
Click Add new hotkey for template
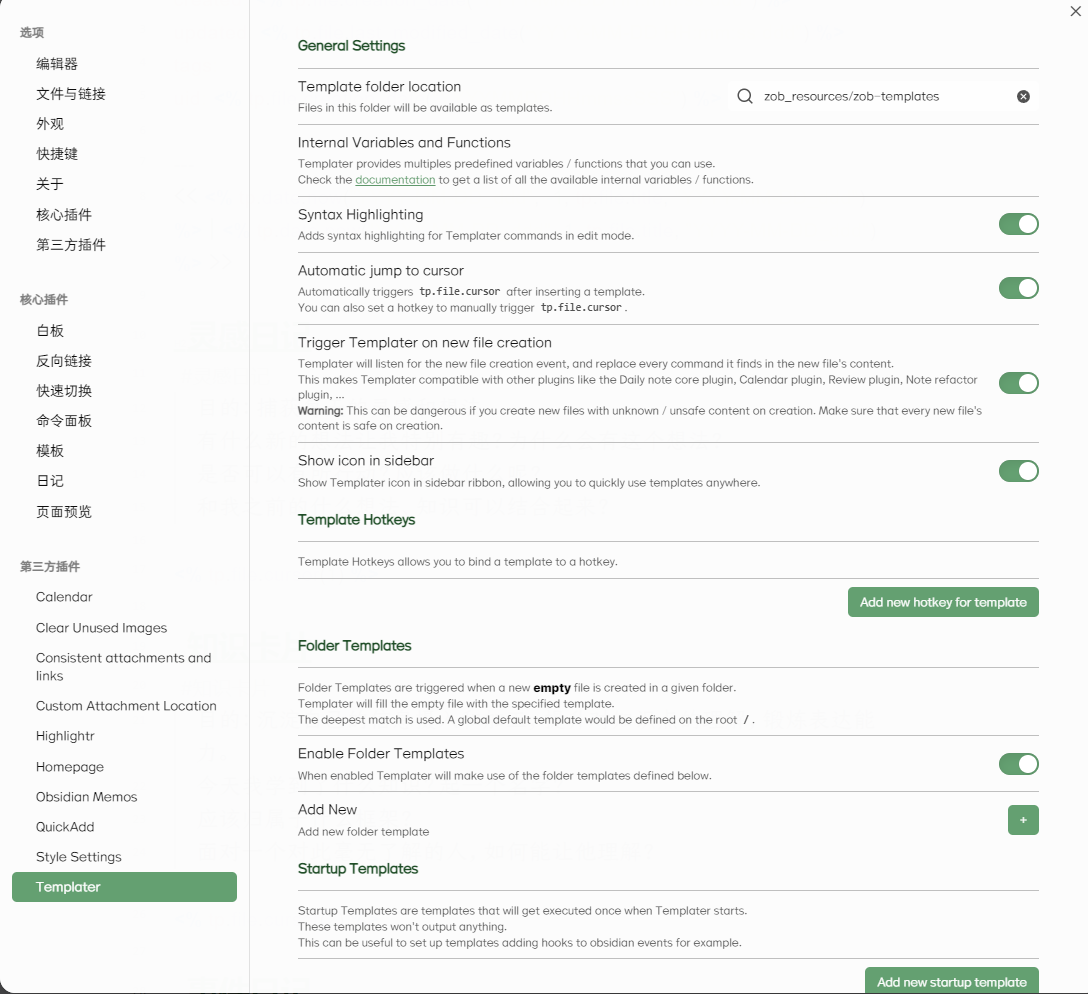[x=943, y=602]
